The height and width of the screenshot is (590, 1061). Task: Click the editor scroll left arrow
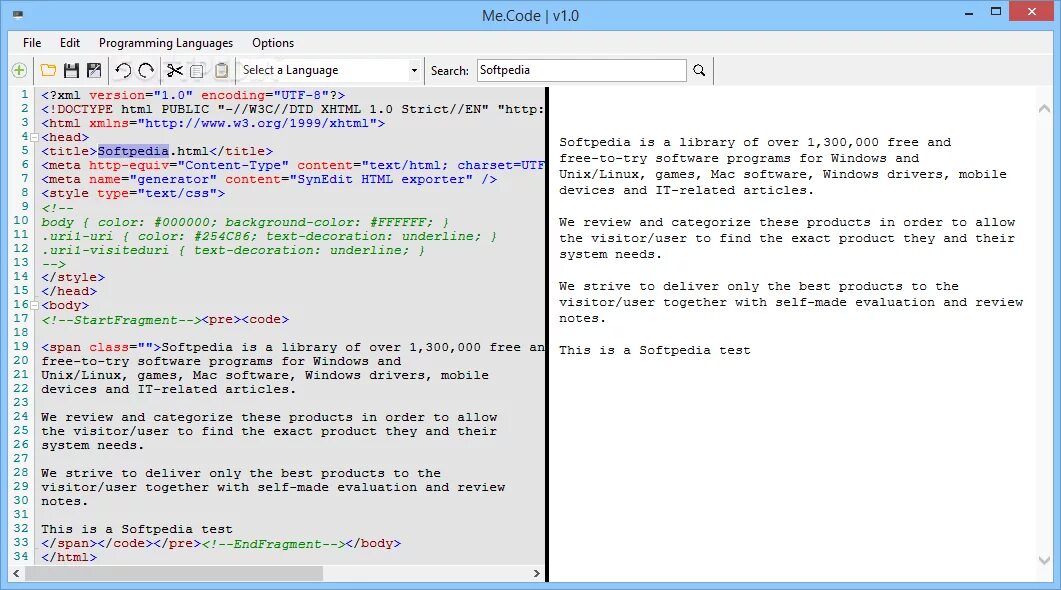pyautogui.click(x=16, y=573)
